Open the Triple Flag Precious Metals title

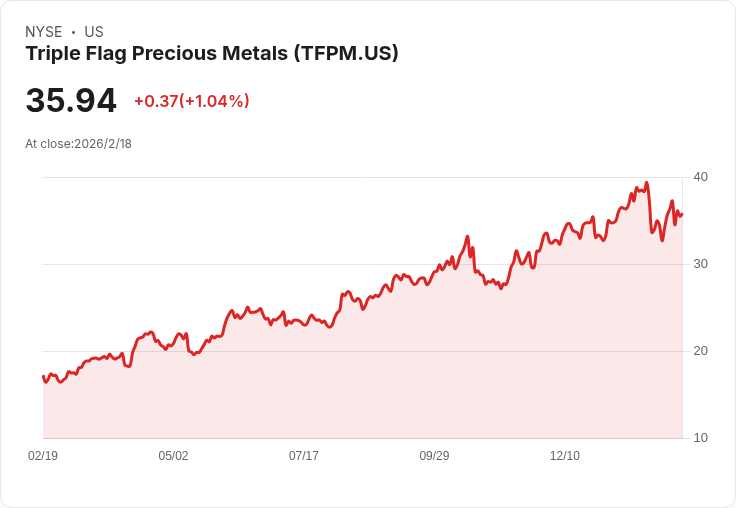212,54
